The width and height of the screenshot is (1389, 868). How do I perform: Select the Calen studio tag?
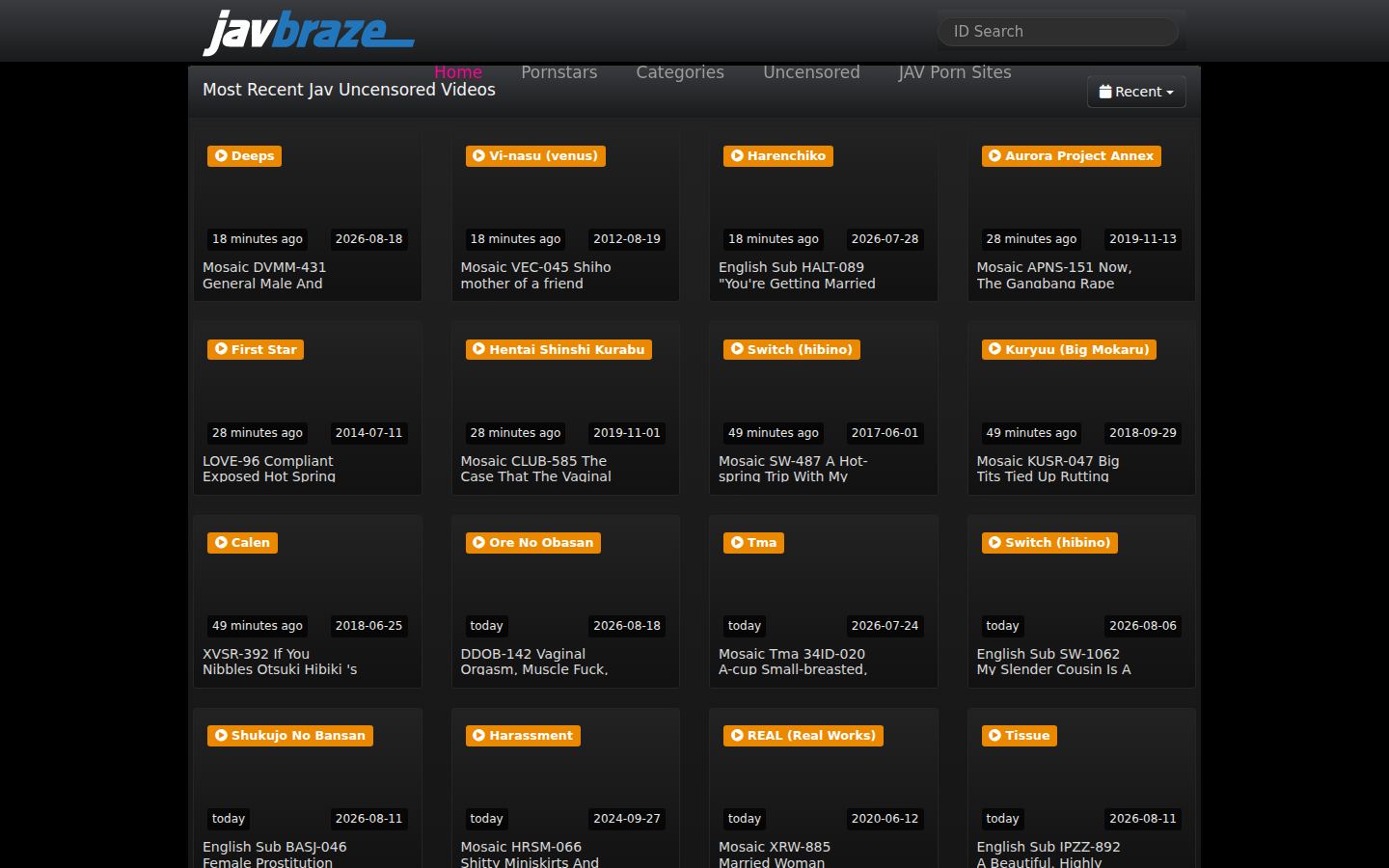(x=242, y=543)
